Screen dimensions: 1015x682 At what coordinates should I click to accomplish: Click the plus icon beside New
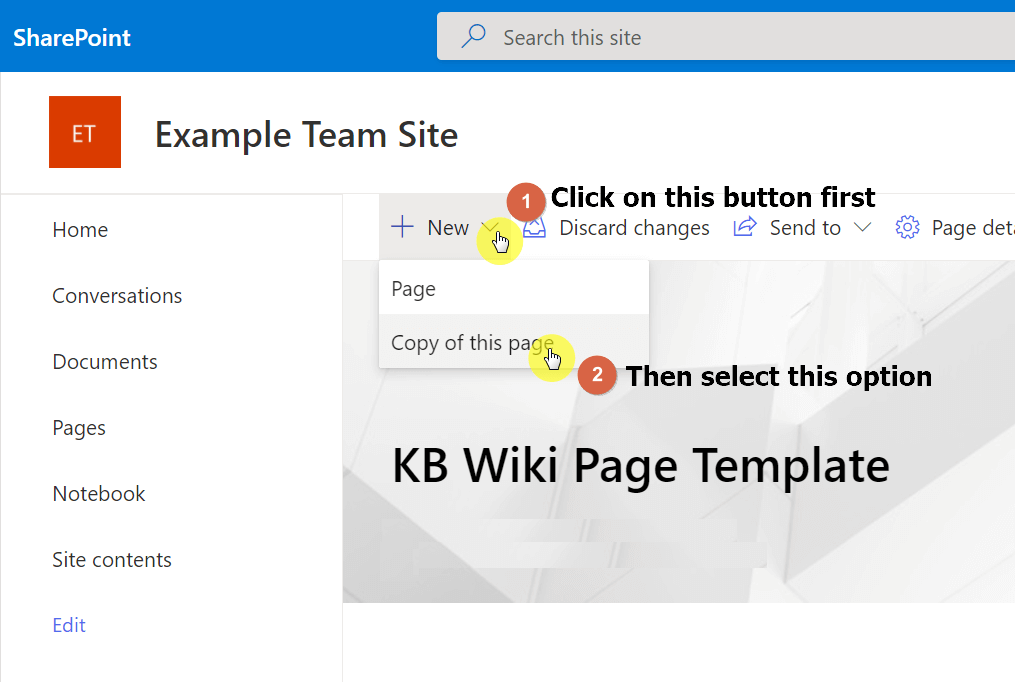pyautogui.click(x=402, y=226)
